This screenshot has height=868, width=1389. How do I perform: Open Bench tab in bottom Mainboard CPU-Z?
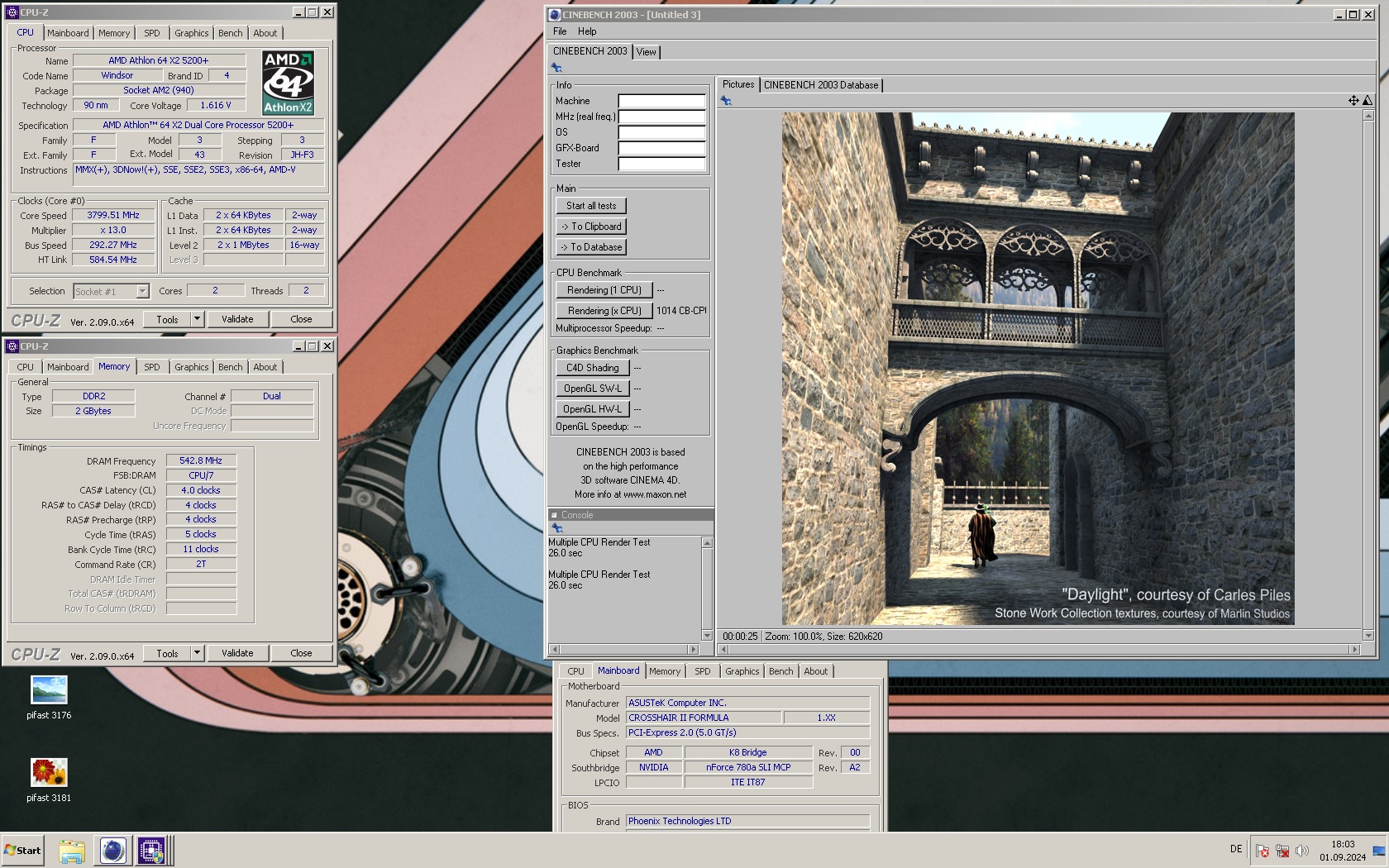(x=780, y=671)
